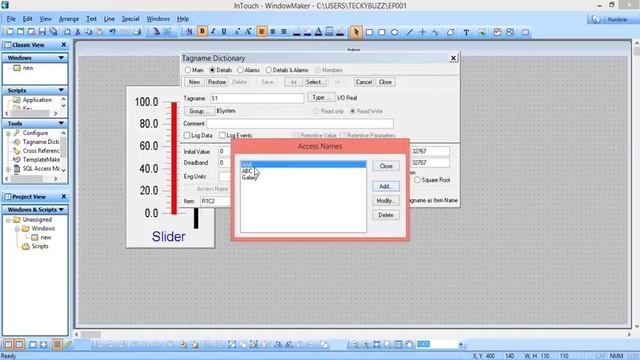Click the text color A icon

click(x=318, y=31)
